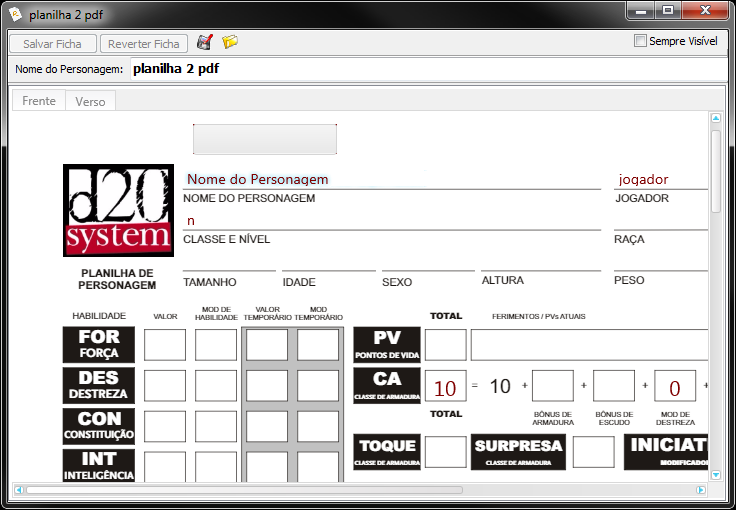Click the d20 system logo
Screen dimensions: 736x510
(117, 209)
